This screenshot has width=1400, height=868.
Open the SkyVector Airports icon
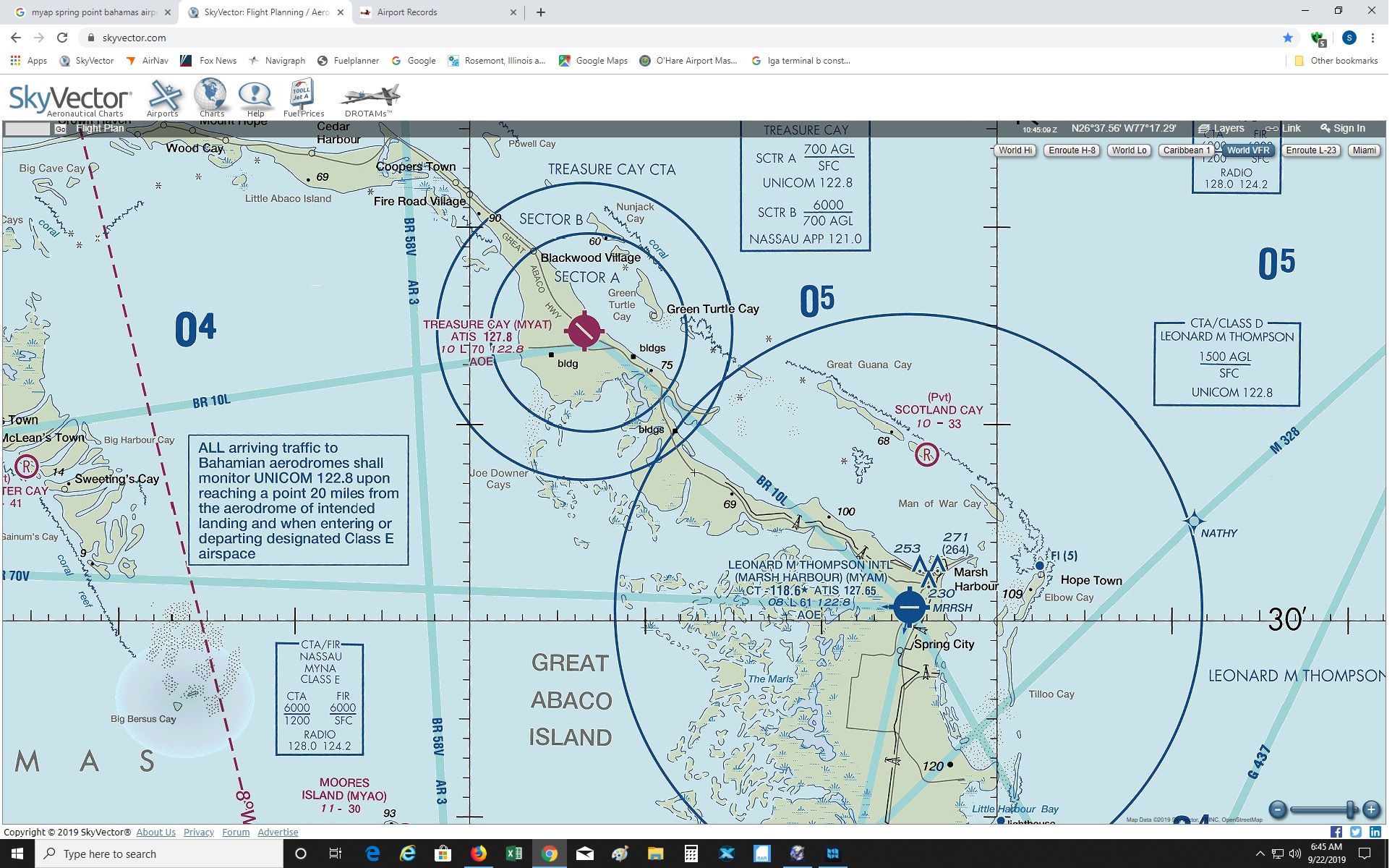click(164, 98)
